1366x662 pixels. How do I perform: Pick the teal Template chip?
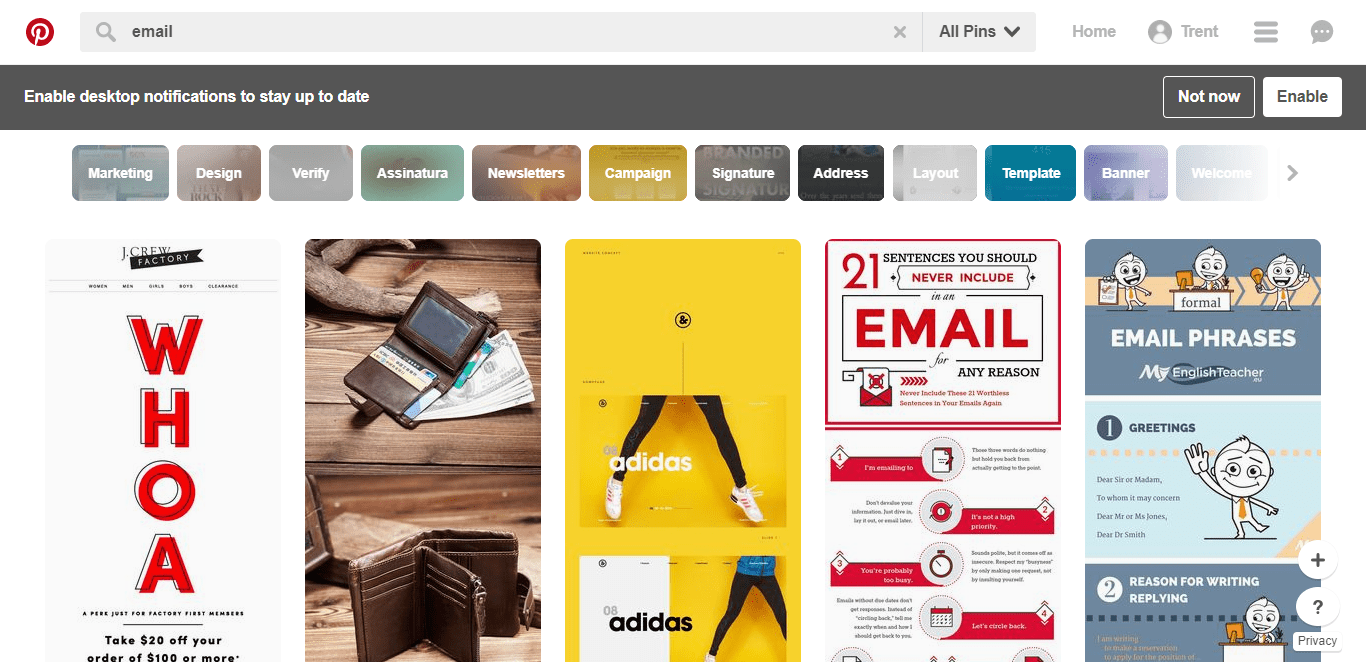[x=1031, y=173]
